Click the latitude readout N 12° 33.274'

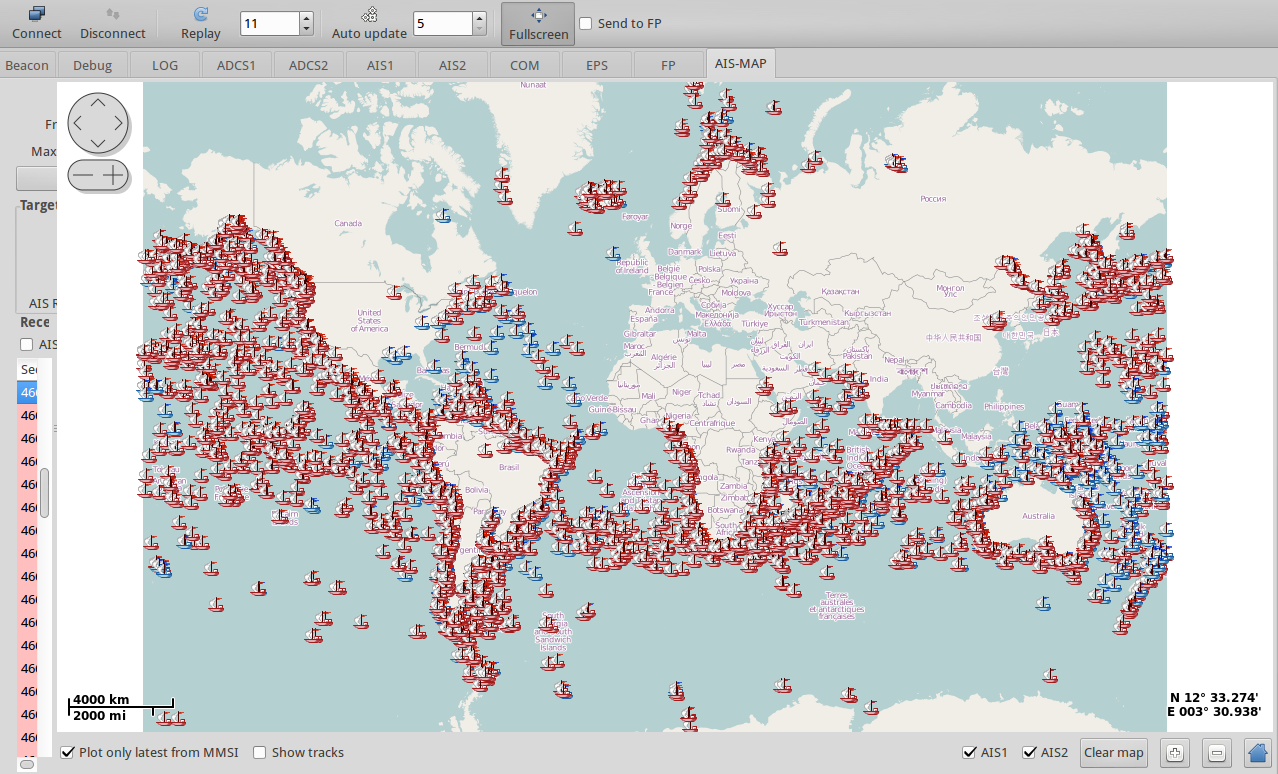[1213, 697]
